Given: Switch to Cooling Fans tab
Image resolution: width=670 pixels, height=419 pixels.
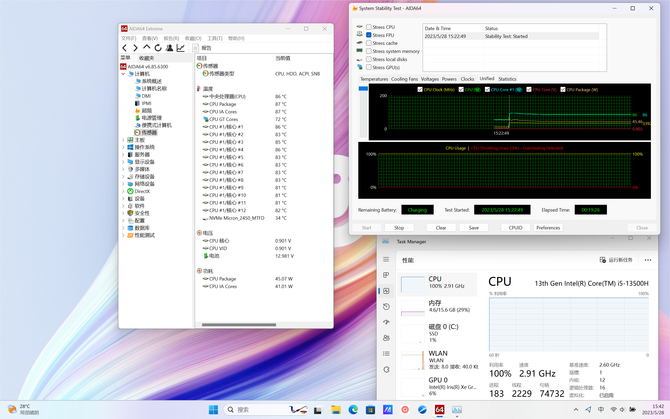Looking at the screenshot, I should click(x=404, y=79).
